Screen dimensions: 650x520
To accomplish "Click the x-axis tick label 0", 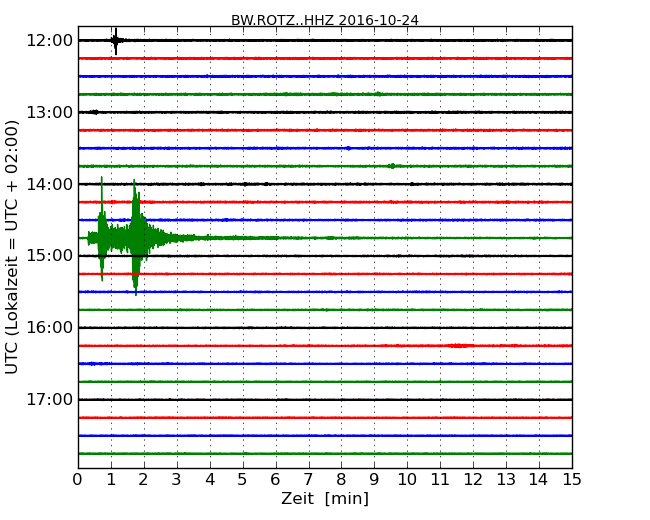I will [78, 480].
